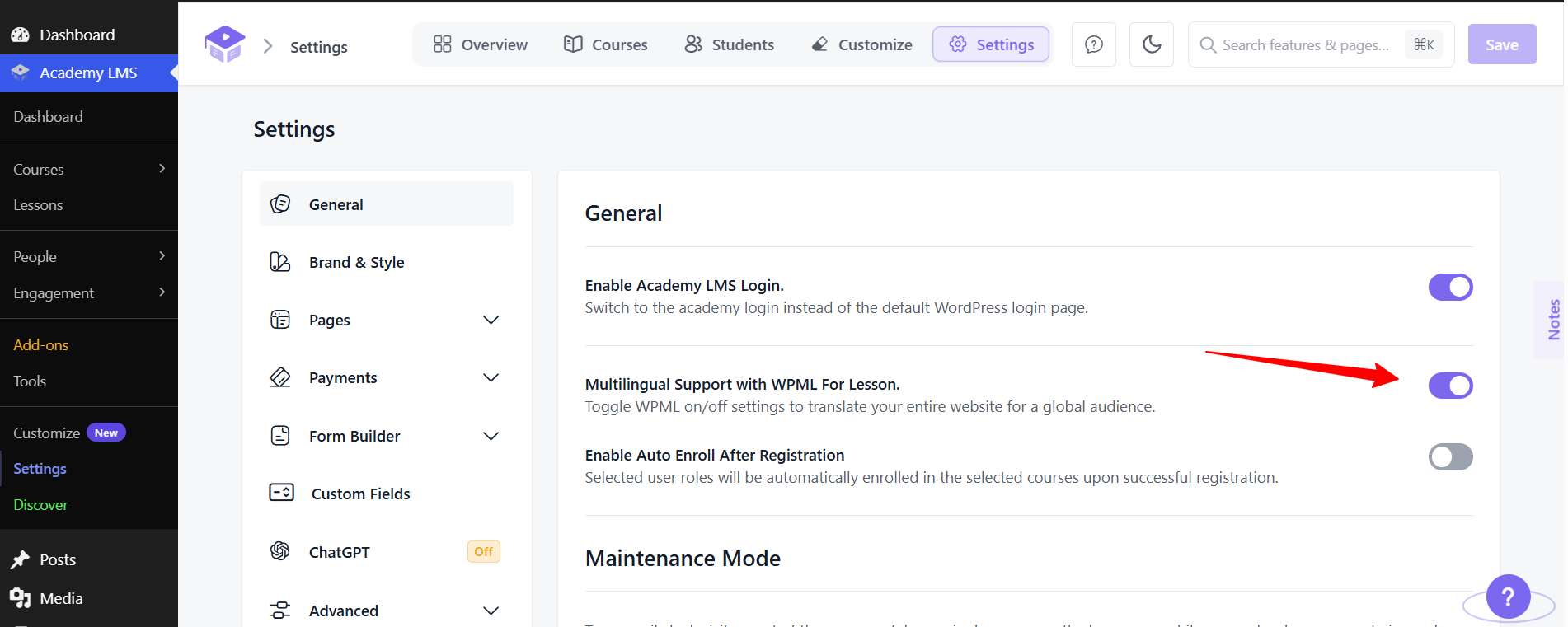The width and height of the screenshot is (1568, 627).
Task: Open the help question mark icon in header
Action: [x=1094, y=44]
